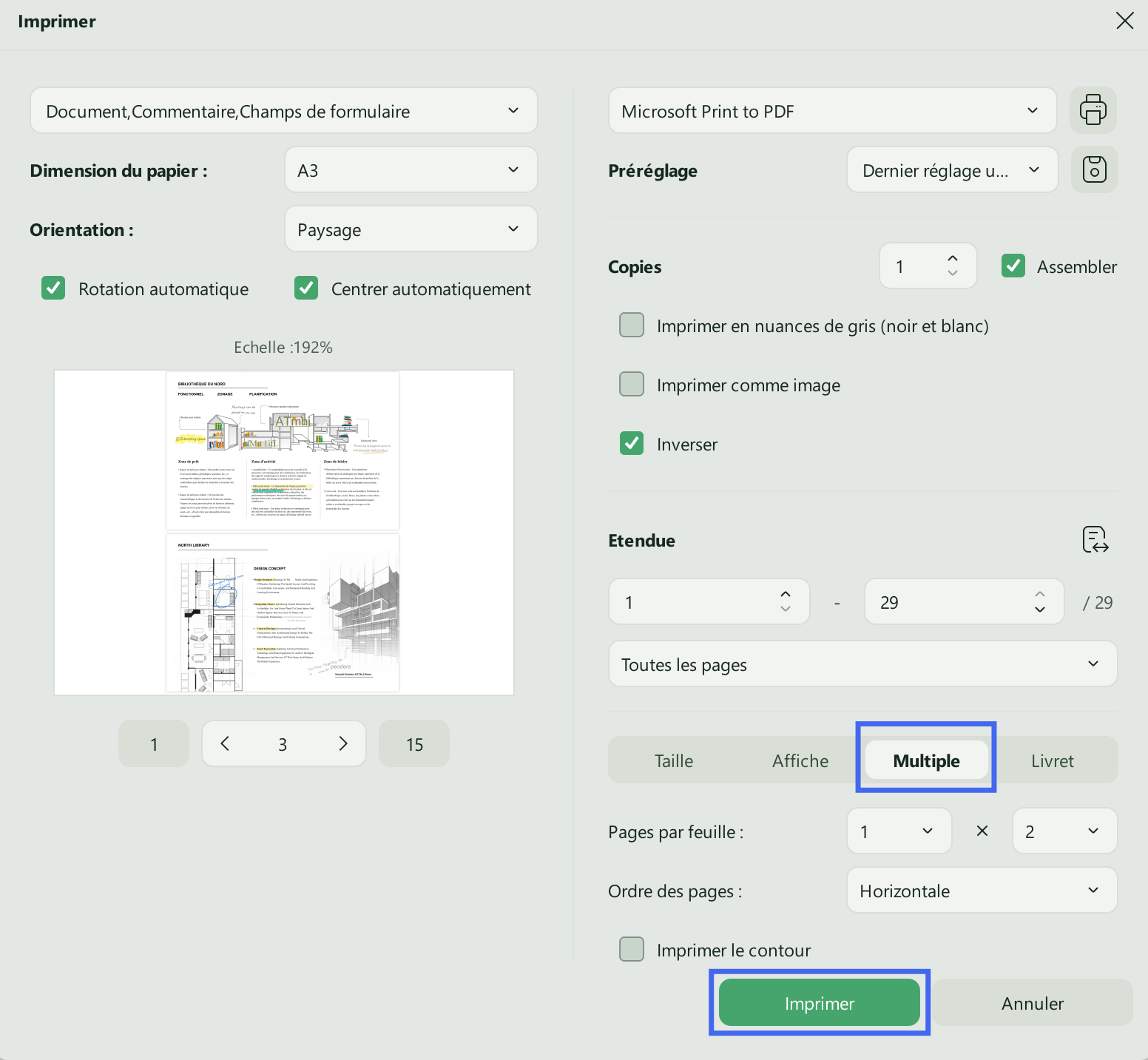
Task: Jump to last preview page button 15
Action: pyautogui.click(x=414, y=743)
